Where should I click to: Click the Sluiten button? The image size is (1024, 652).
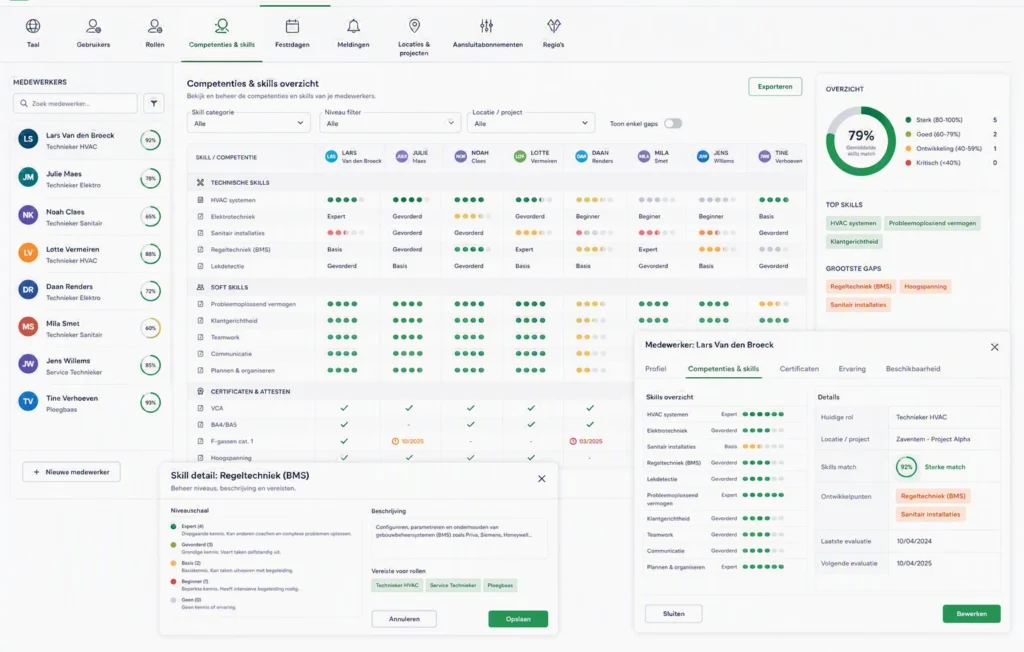(674, 613)
